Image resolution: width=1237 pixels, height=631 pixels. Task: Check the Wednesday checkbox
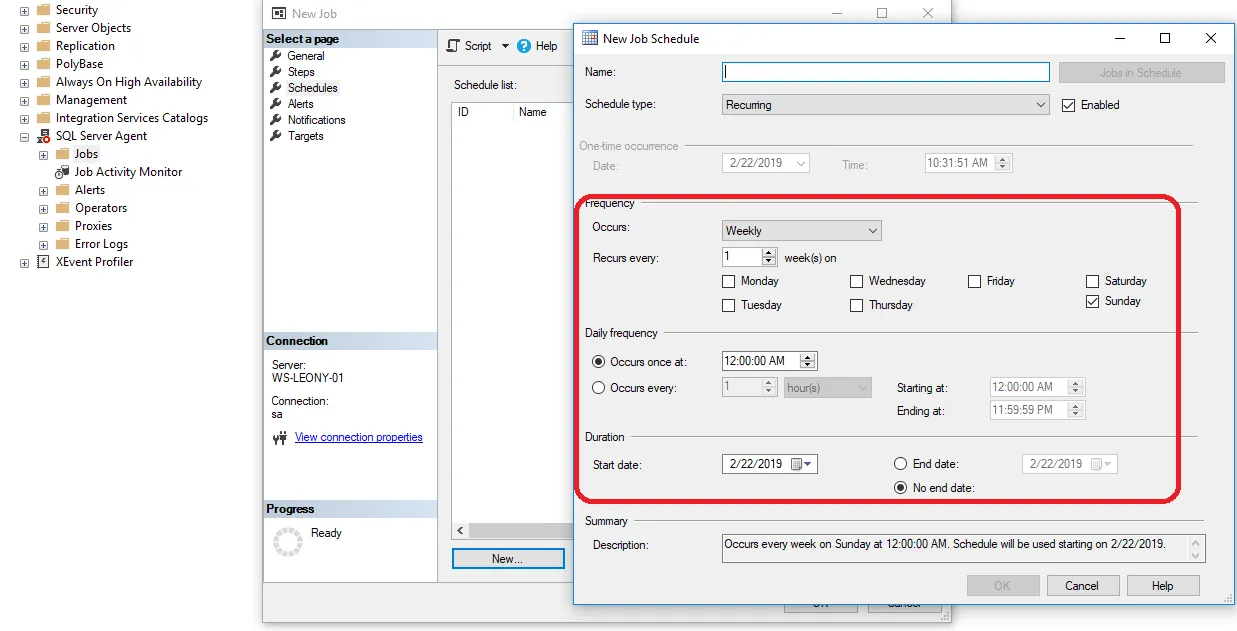(857, 282)
